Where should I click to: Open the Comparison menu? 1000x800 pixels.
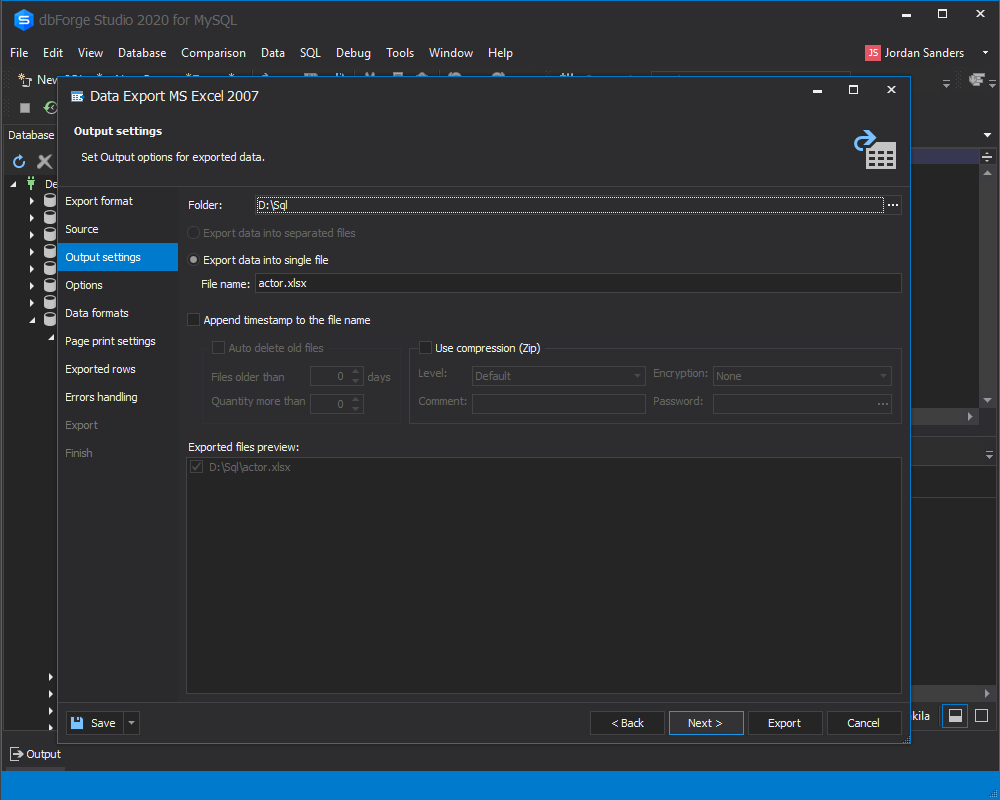tap(213, 53)
